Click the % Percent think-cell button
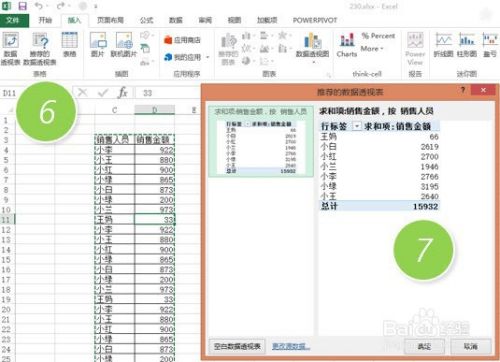Screen dimensions: 500x362 coord(378,36)
